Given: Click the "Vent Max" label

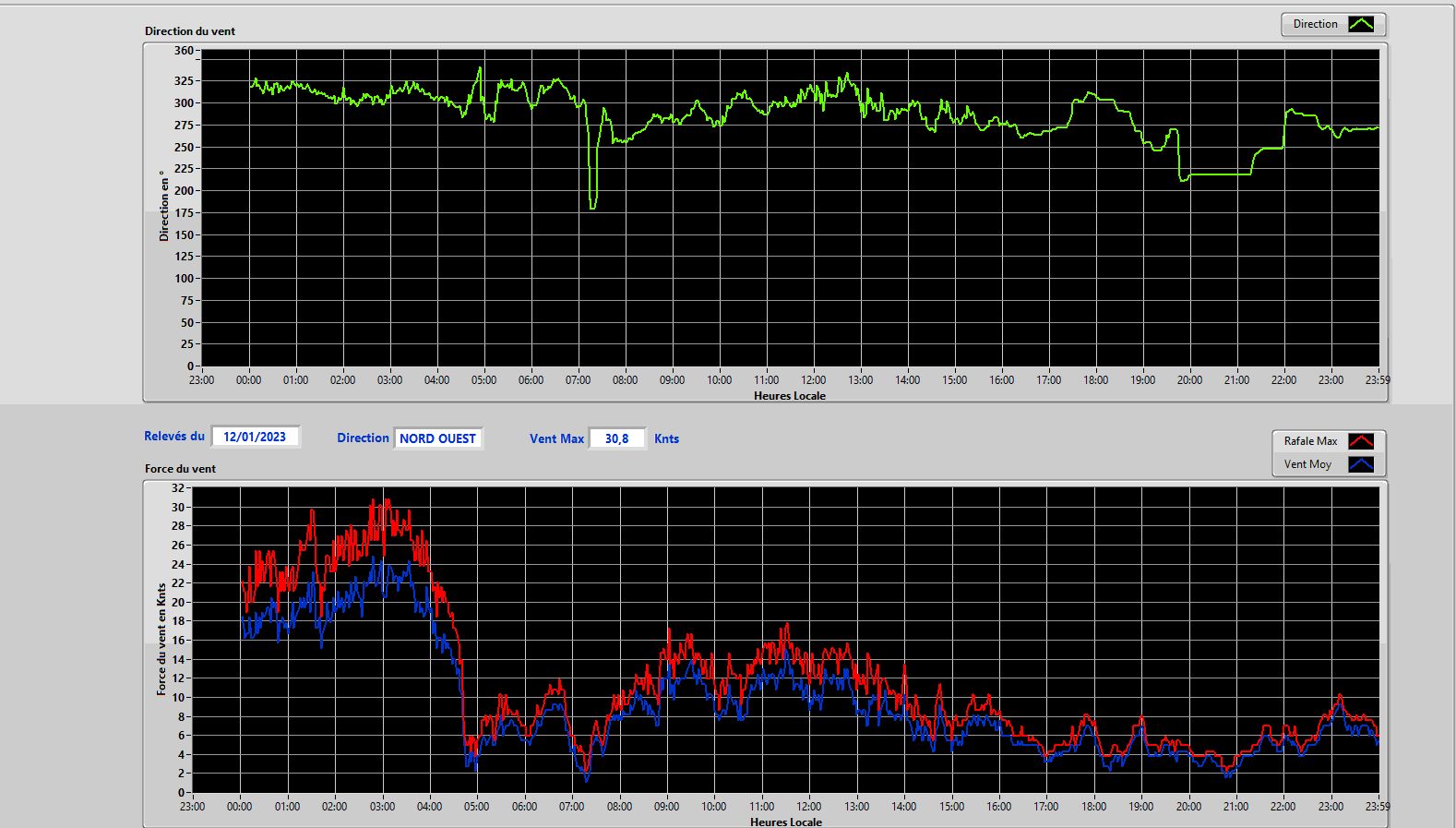Looking at the screenshot, I should (556, 438).
